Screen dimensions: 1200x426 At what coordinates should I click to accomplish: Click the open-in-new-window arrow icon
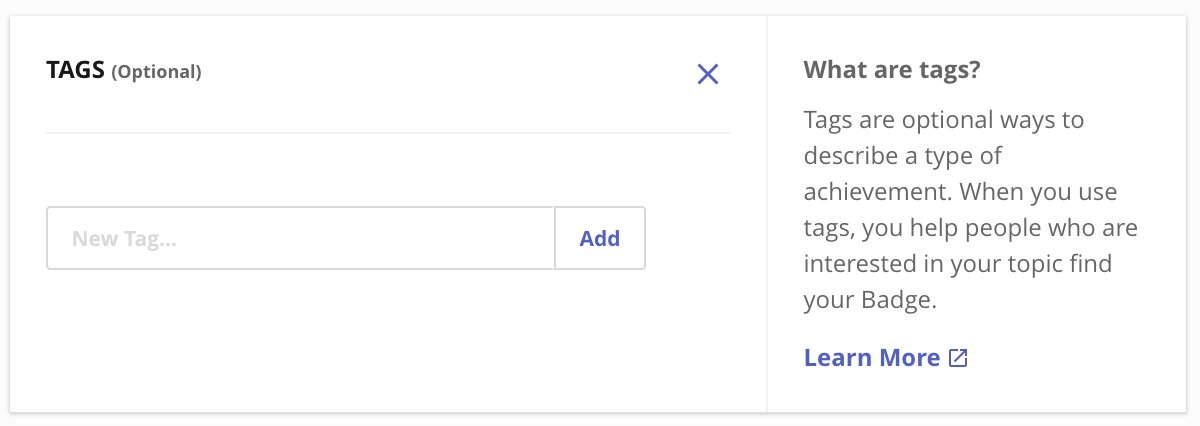click(958, 358)
